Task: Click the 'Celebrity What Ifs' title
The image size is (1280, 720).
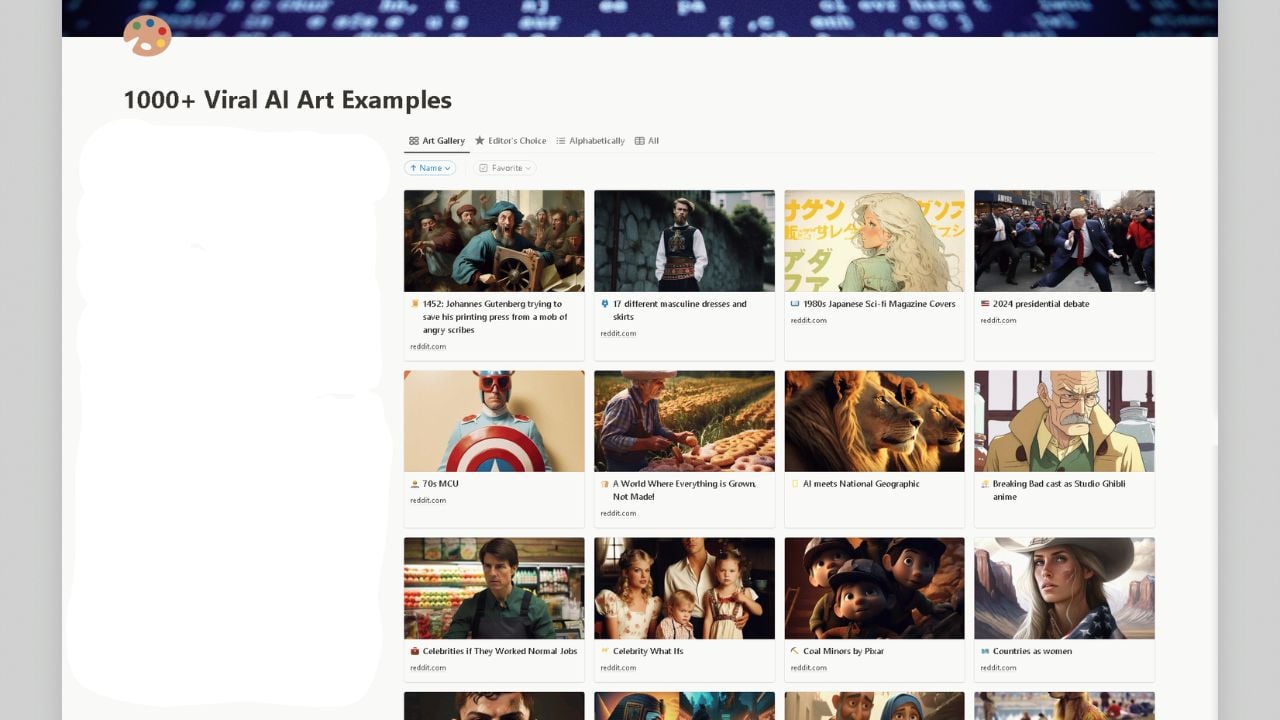Action: (x=648, y=651)
